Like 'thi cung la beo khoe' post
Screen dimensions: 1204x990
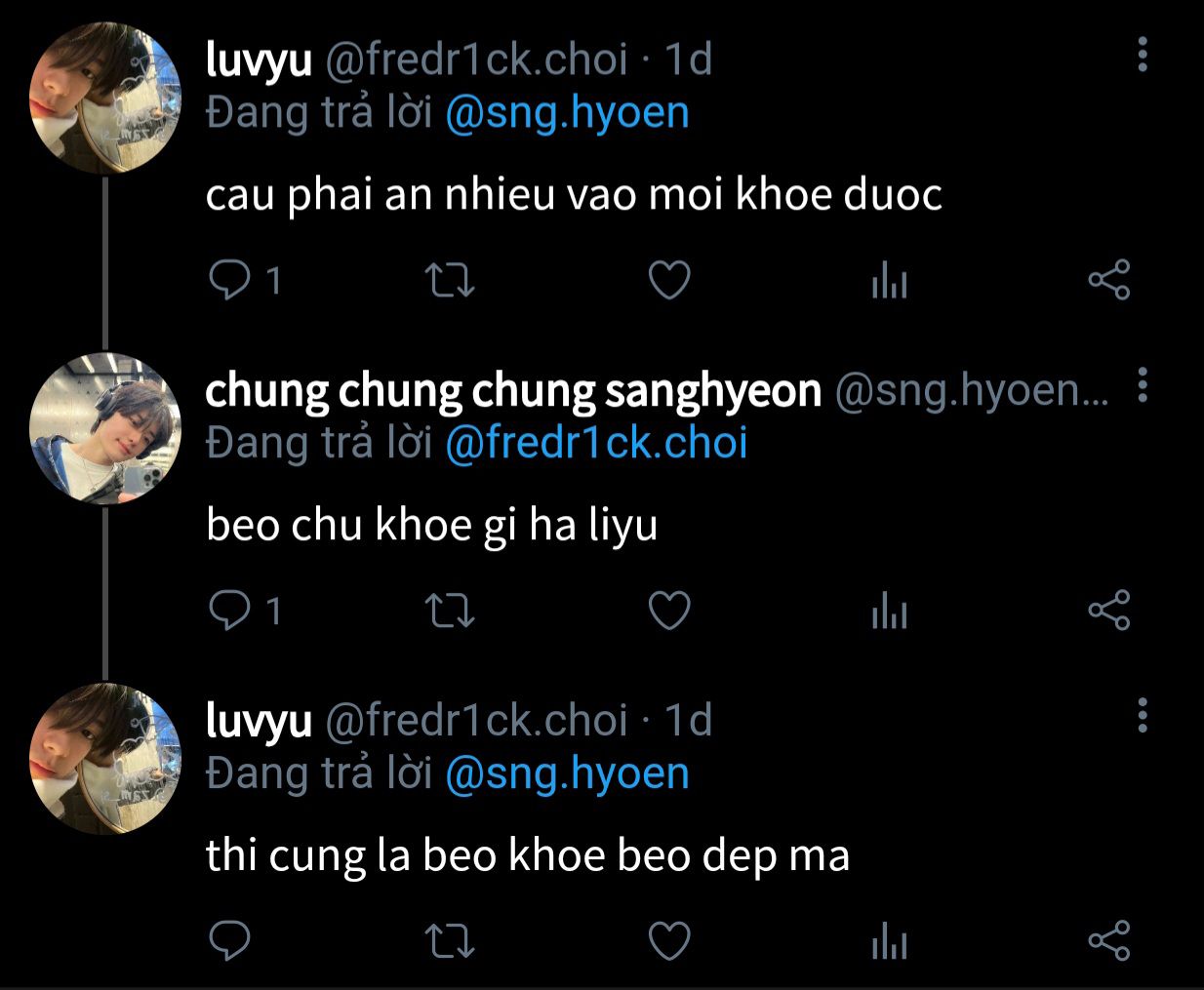pyautogui.click(x=669, y=942)
